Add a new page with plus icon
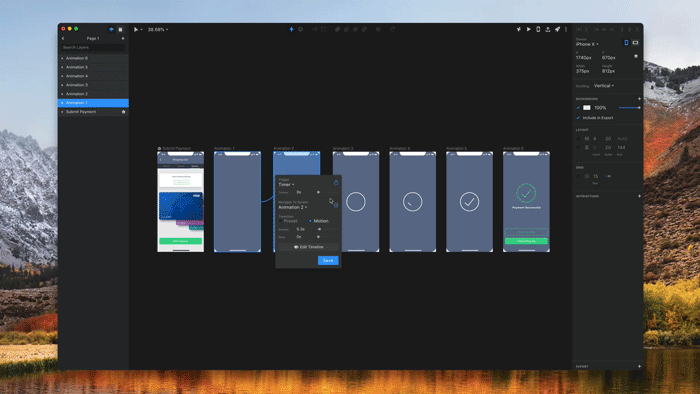 [123, 38]
